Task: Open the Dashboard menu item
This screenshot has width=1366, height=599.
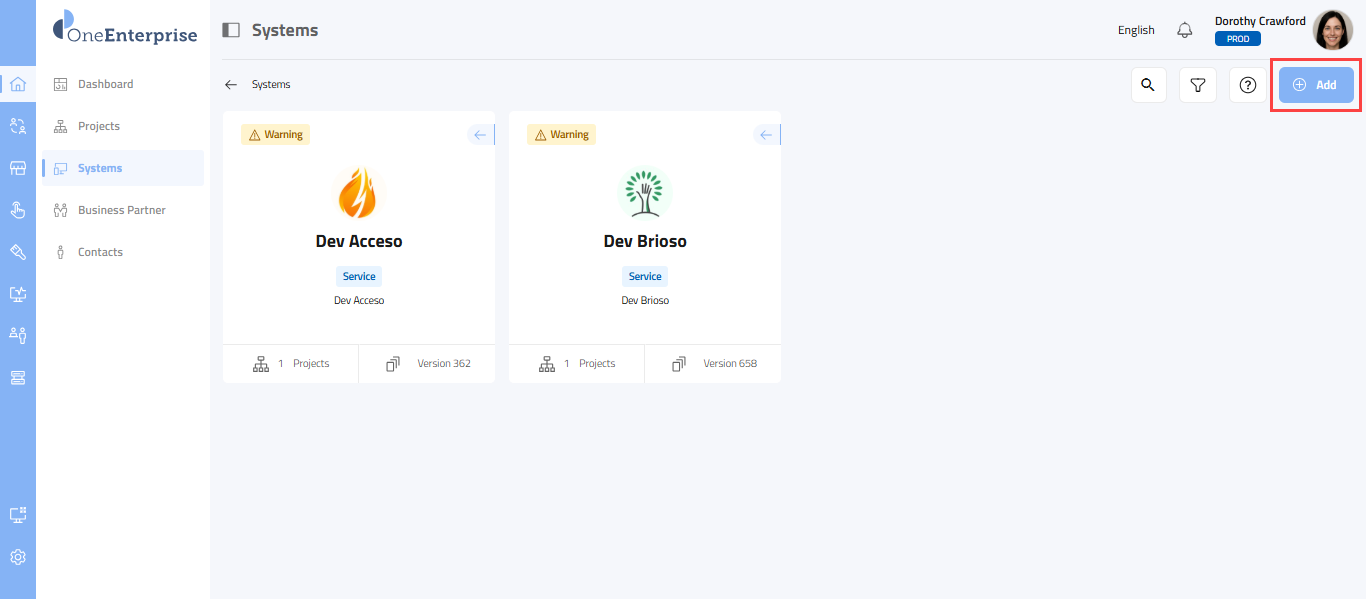Action: click(105, 84)
